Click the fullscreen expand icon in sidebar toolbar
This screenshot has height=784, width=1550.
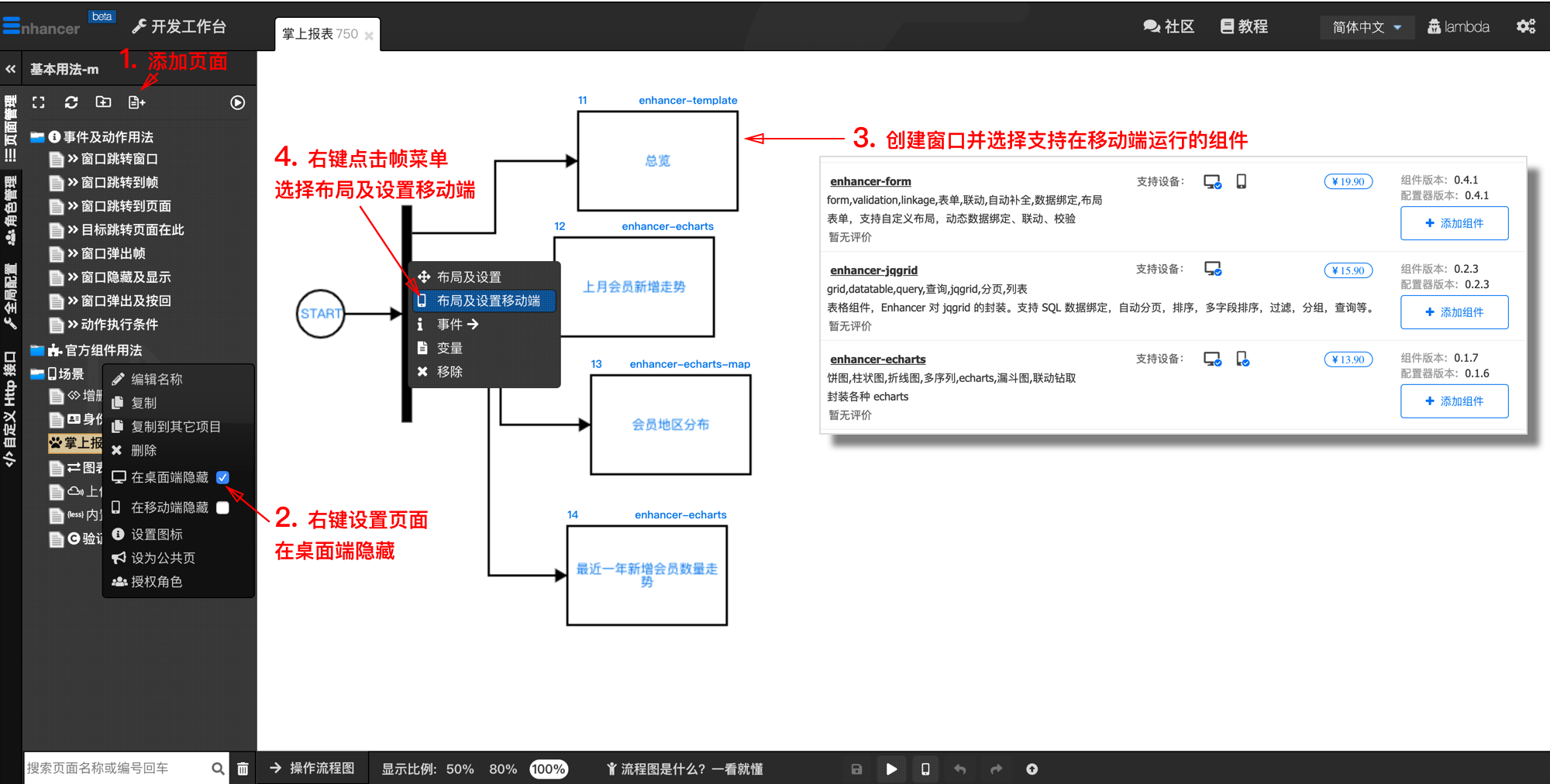39,102
